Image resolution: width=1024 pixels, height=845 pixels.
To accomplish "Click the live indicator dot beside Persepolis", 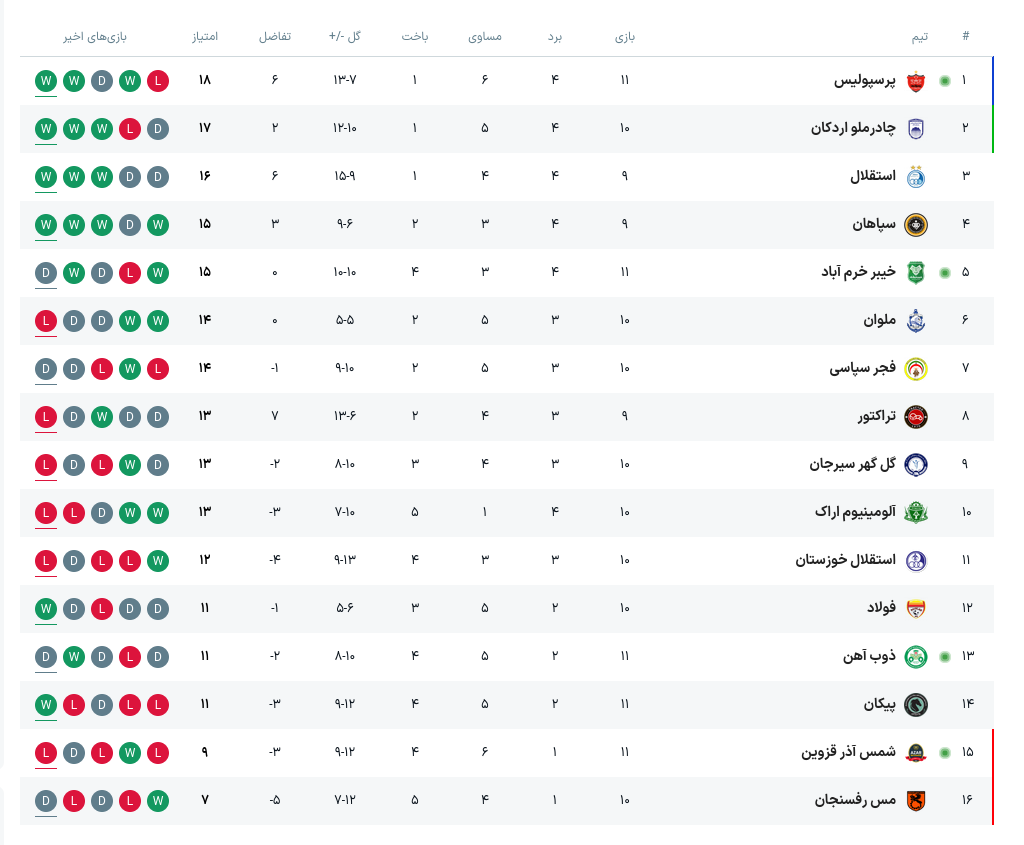I will coord(945,81).
